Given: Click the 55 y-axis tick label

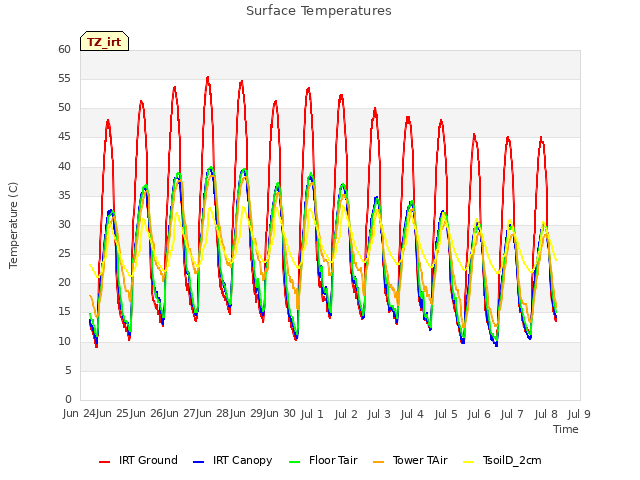Looking at the screenshot, I should click(64, 78).
